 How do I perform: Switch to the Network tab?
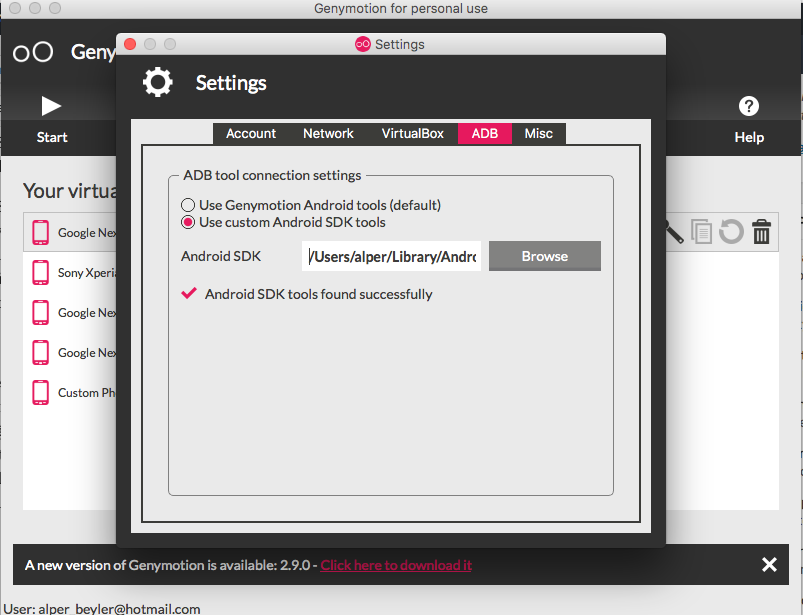click(328, 134)
